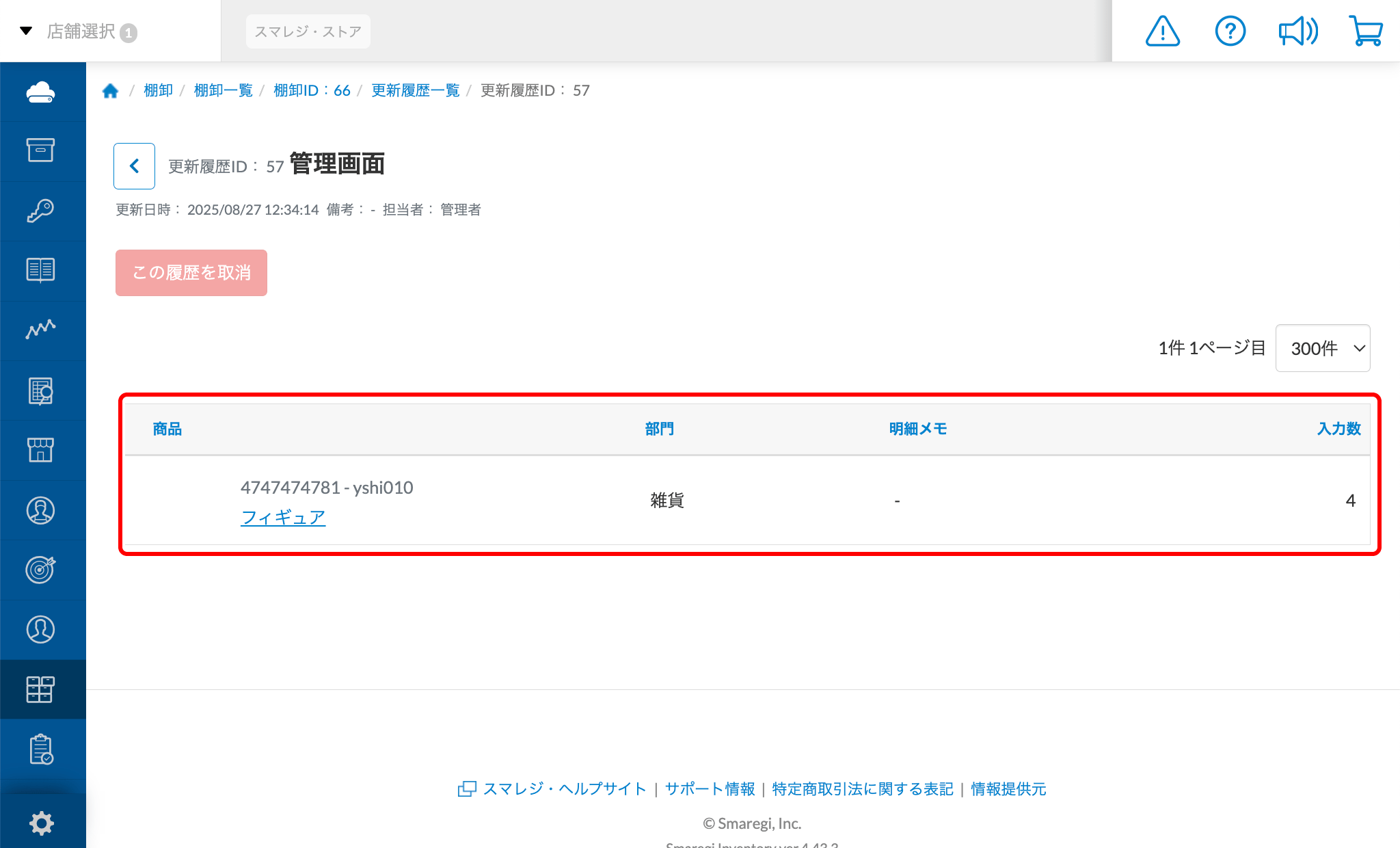Click the スマレジ・ストア search field
1400x848 pixels.
tap(308, 31)
